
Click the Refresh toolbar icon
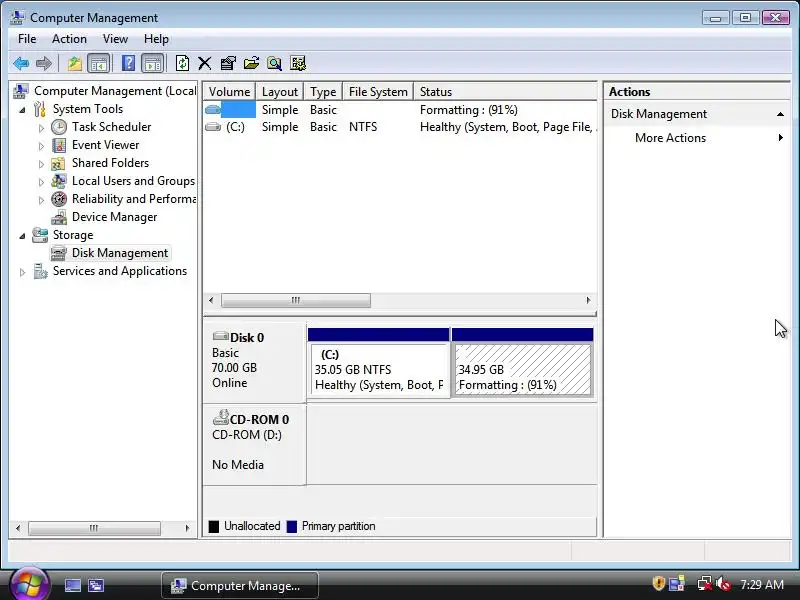(x=182, y=63)
